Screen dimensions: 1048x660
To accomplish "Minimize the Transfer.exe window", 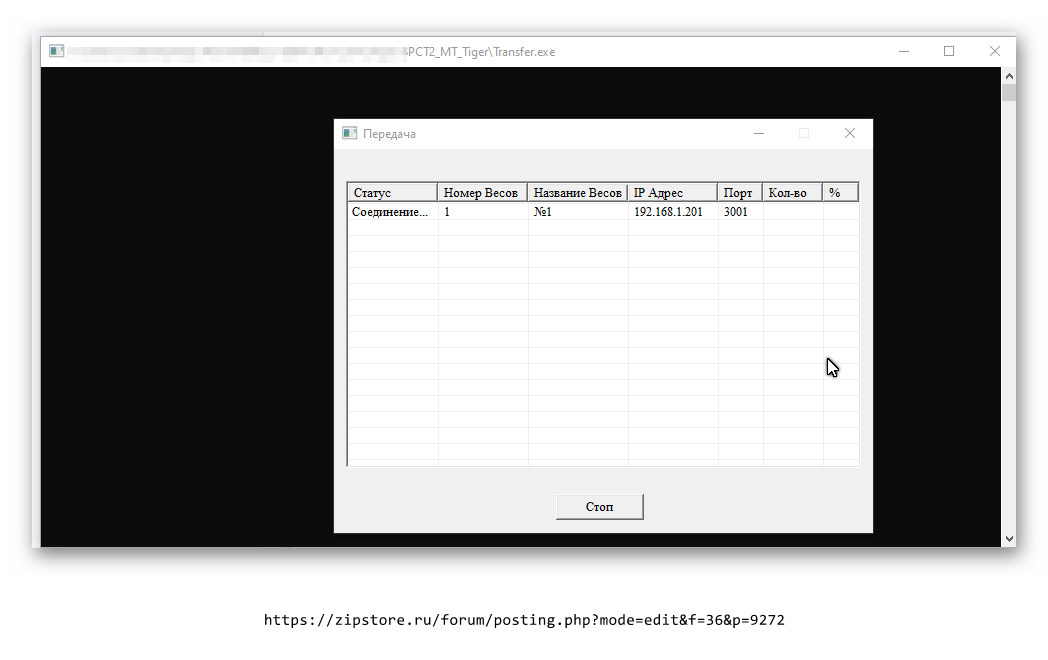I will (903, 51).
